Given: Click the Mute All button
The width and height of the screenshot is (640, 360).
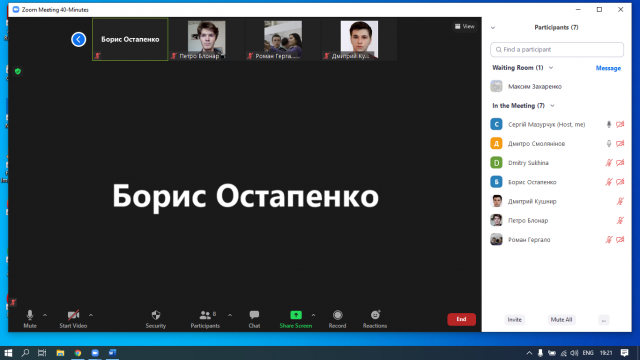Looking at the screenshot, I should tap(561, 320).
